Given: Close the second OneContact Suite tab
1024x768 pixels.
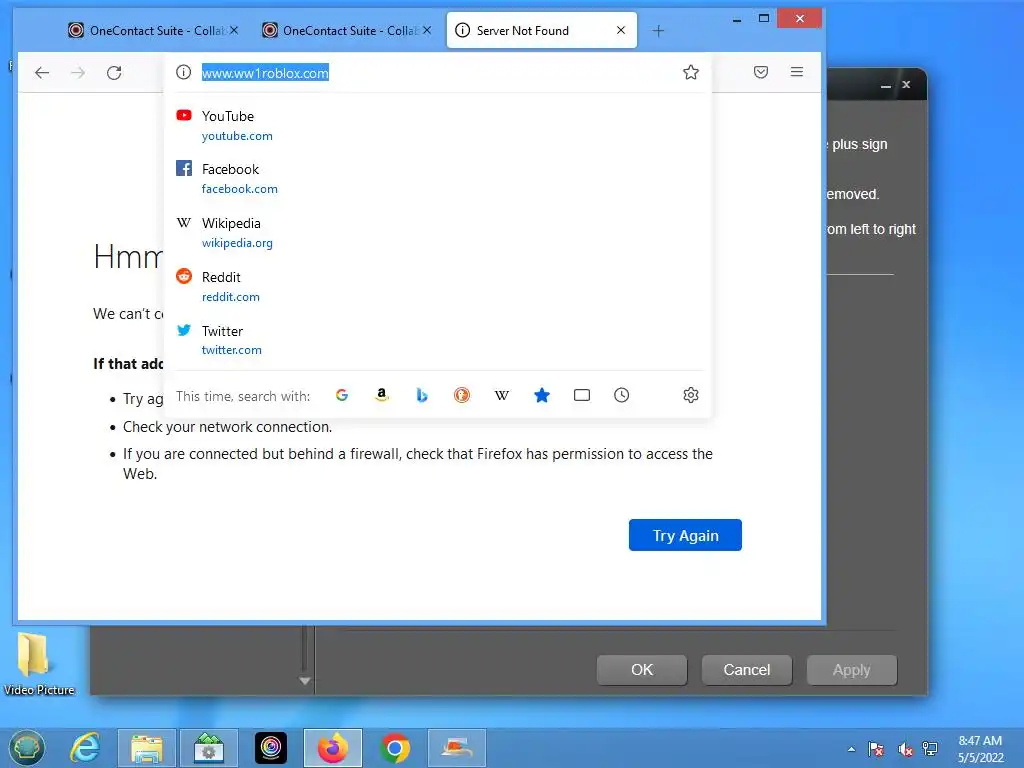Looking at the screenshot, I should point(427,30).
